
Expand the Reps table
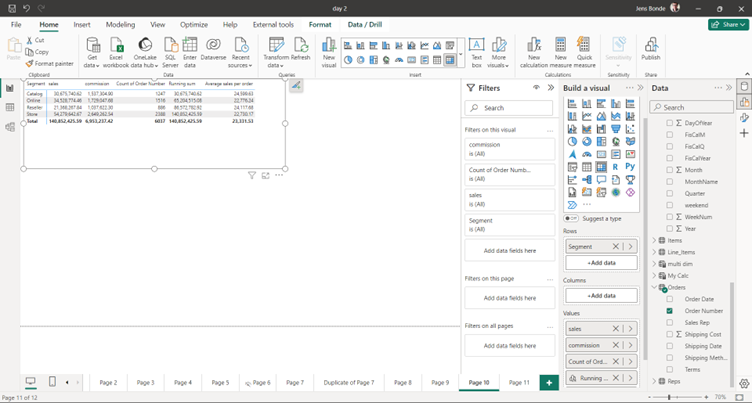[655, 381]
